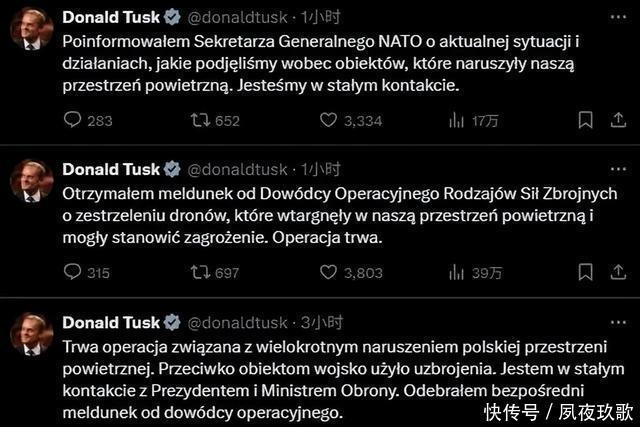Open replies on tweet with 315 comments
640x427 pixels.
pos(72,272)
